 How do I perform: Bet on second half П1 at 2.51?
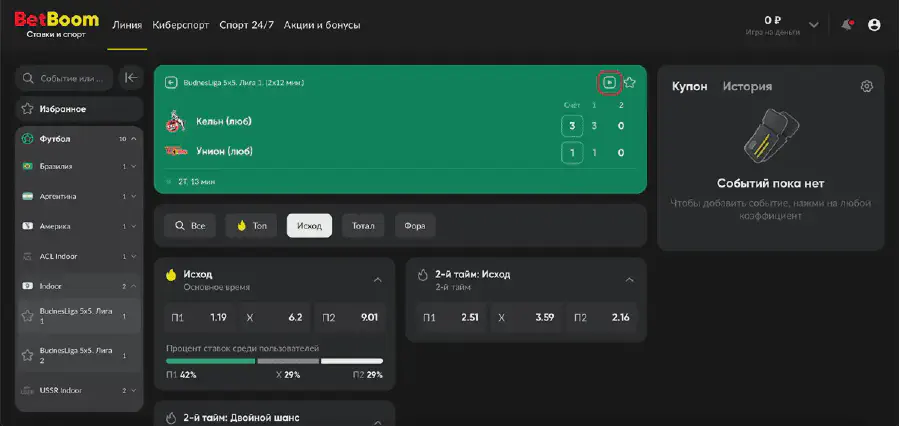pos(451,317)
